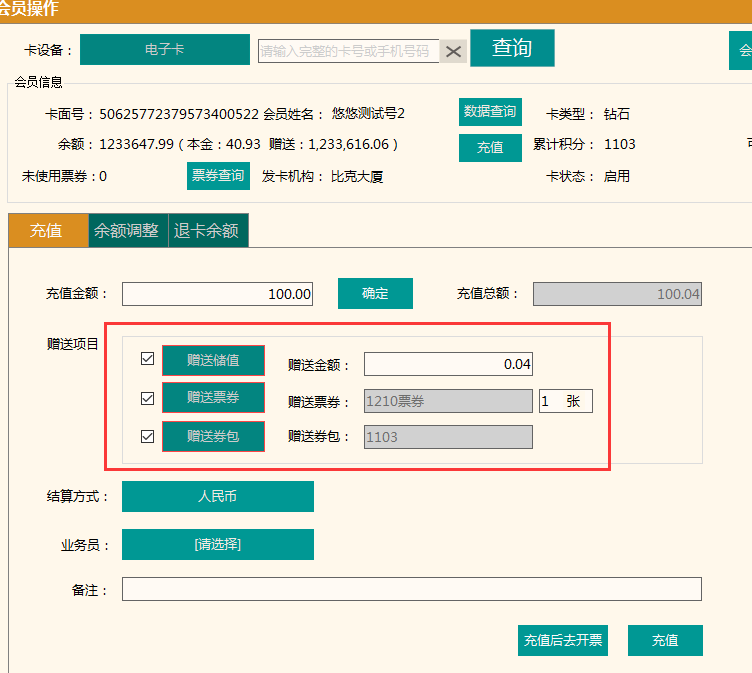This screenshot has height=673, width=752.
Task: Click 充值 button in member info section
Action: 490,147
